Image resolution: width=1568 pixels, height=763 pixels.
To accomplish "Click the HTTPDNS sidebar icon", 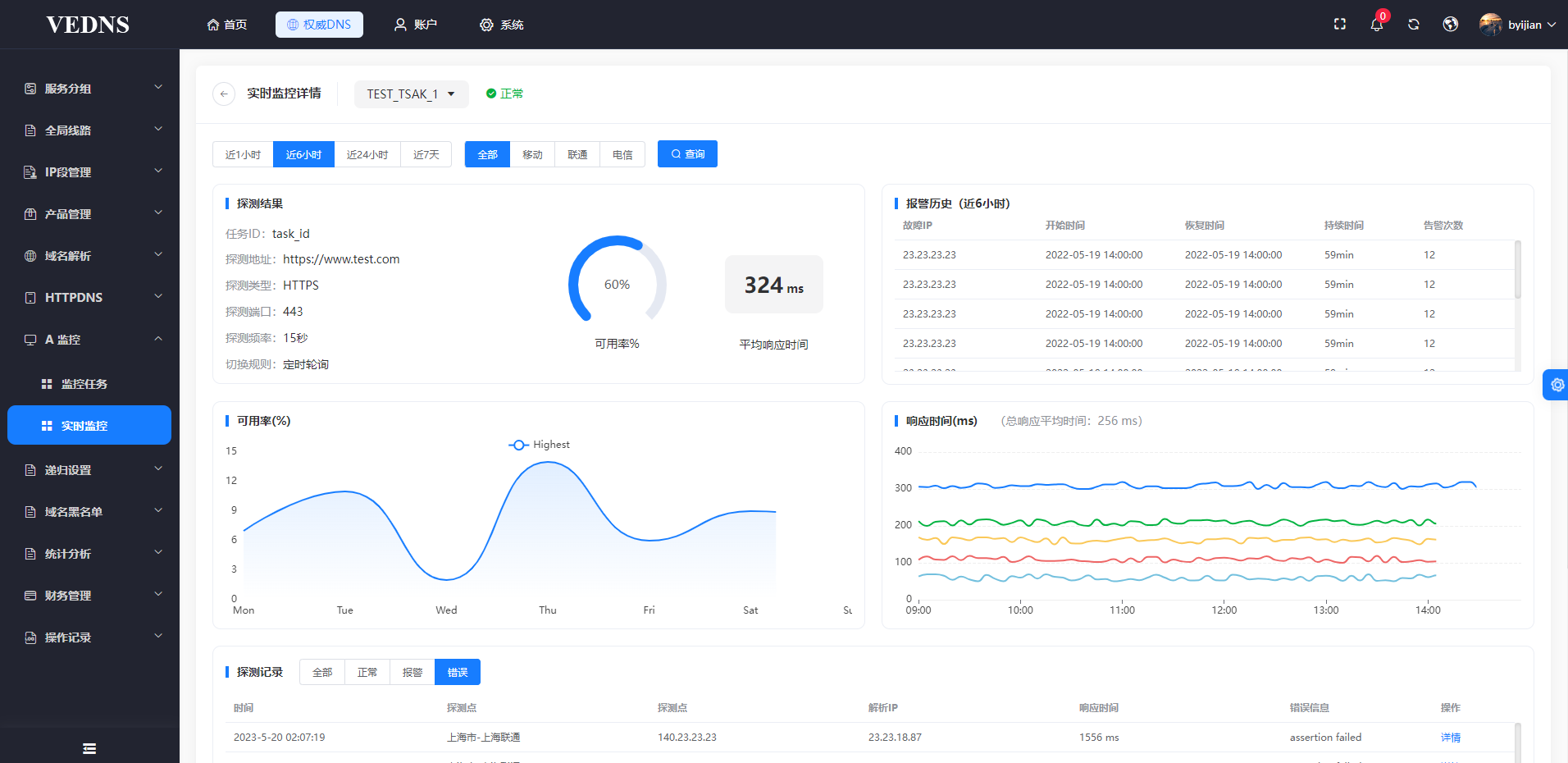I will tap(30, 298).
